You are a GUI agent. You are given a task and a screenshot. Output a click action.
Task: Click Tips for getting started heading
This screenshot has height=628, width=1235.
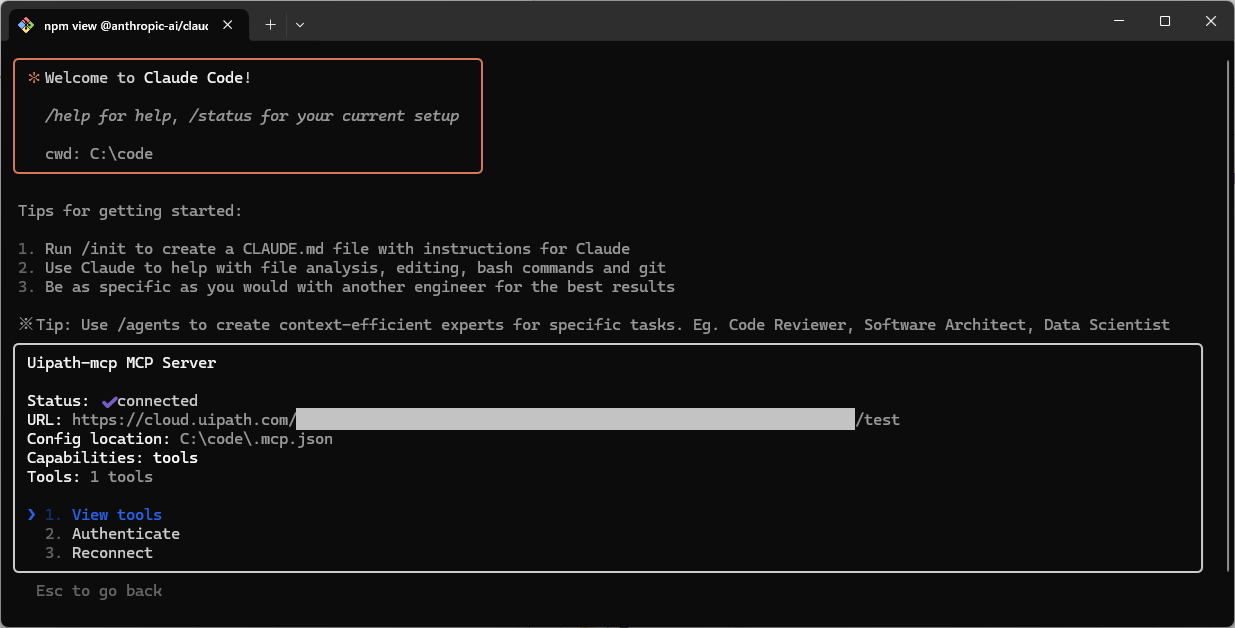[130, 211]
